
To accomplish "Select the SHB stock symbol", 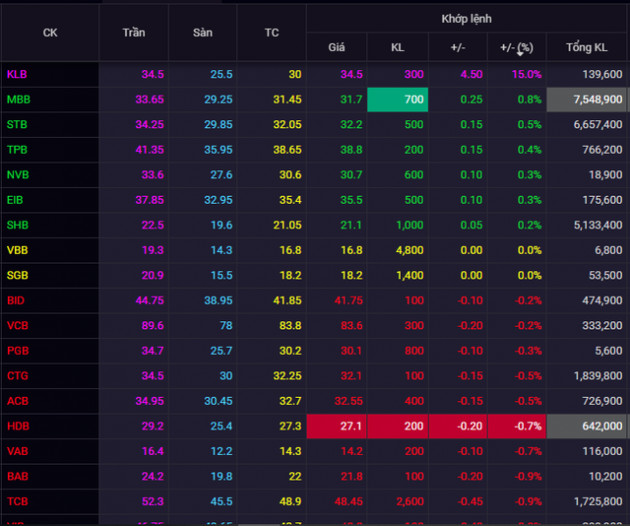I will click(17, 225).
